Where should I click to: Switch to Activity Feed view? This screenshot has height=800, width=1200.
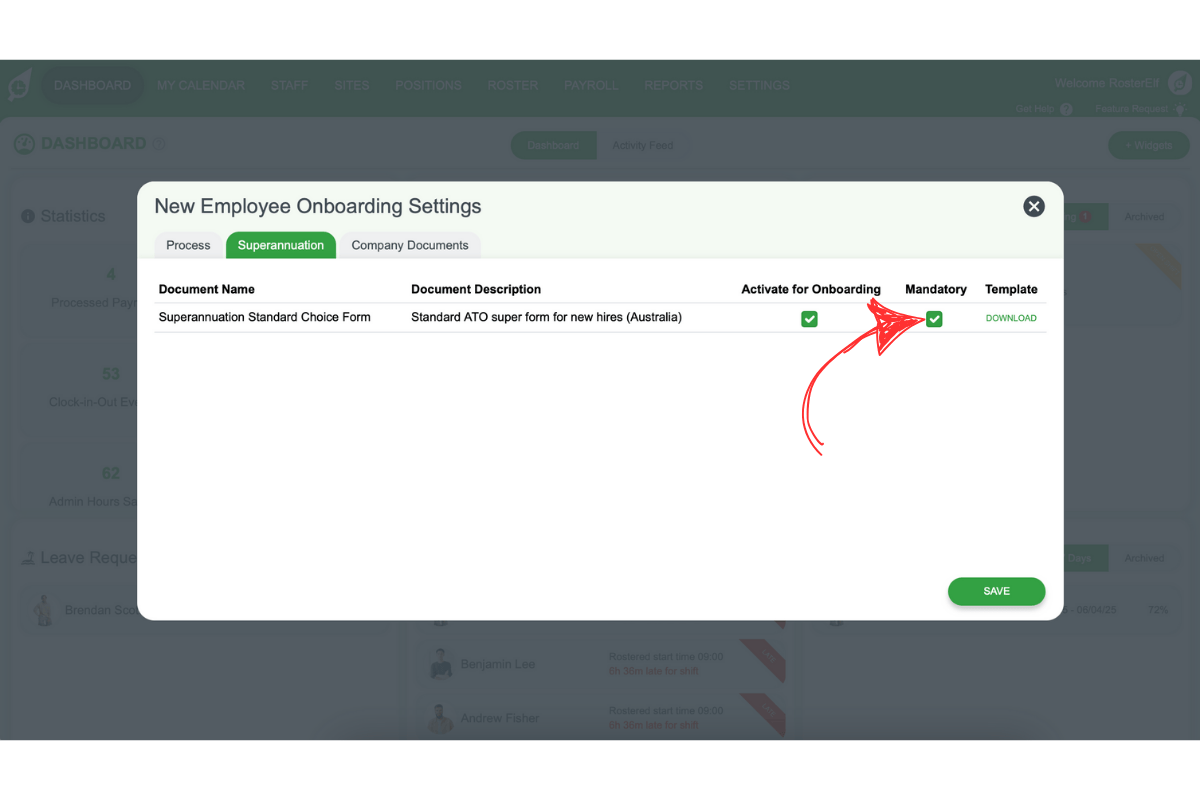[x=643, y=145]
